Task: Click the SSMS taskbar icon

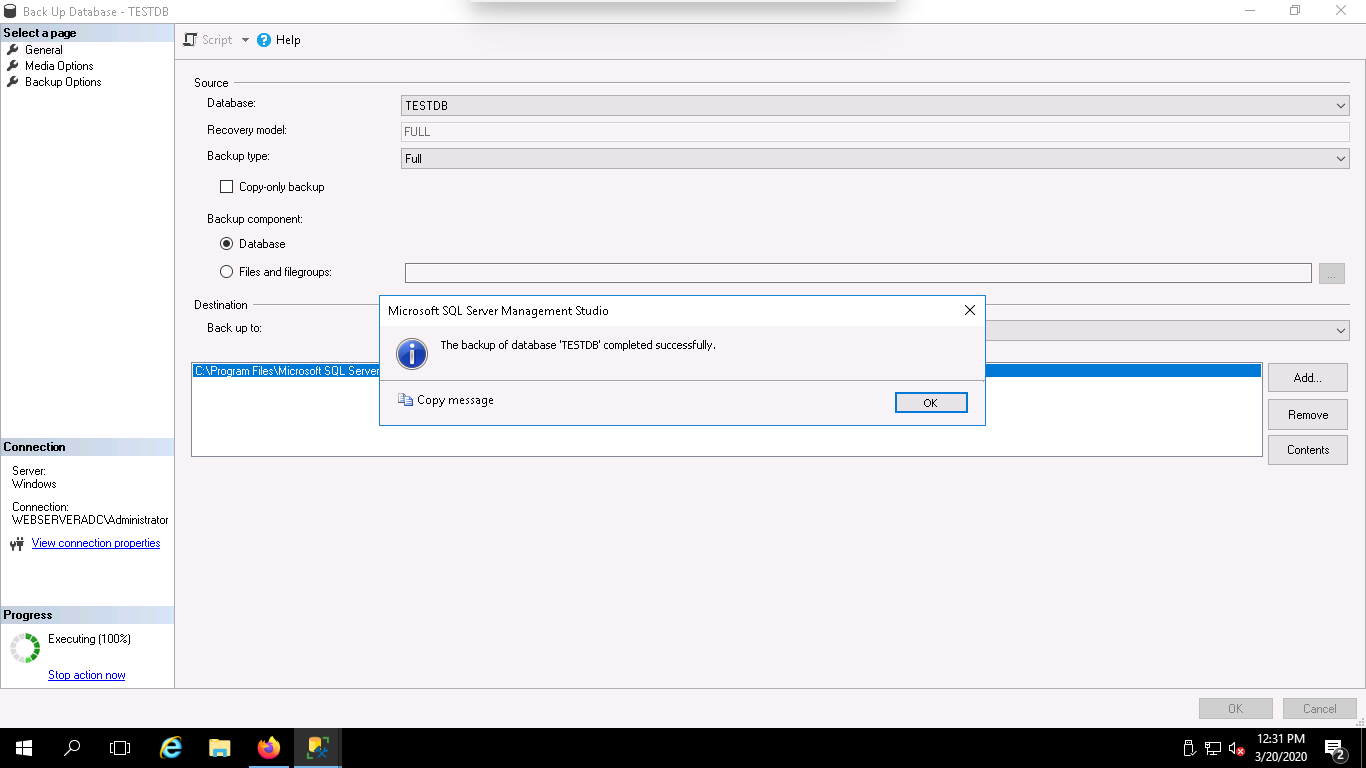Action: [x=318, y=748]
